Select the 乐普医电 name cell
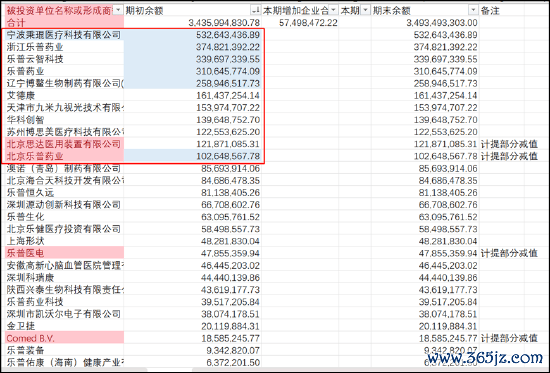 64,253
